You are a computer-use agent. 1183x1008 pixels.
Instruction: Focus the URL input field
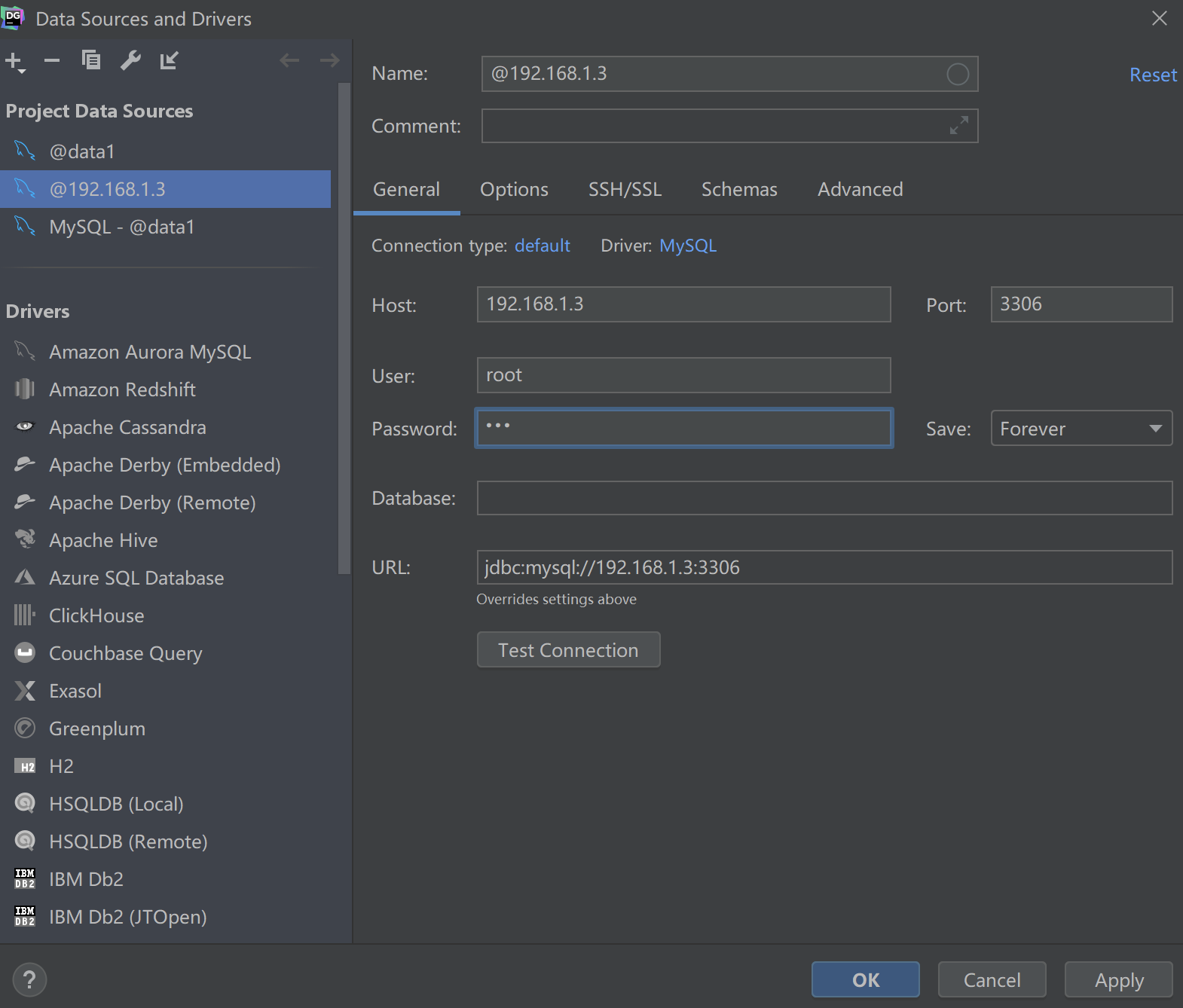click(824, 567)
